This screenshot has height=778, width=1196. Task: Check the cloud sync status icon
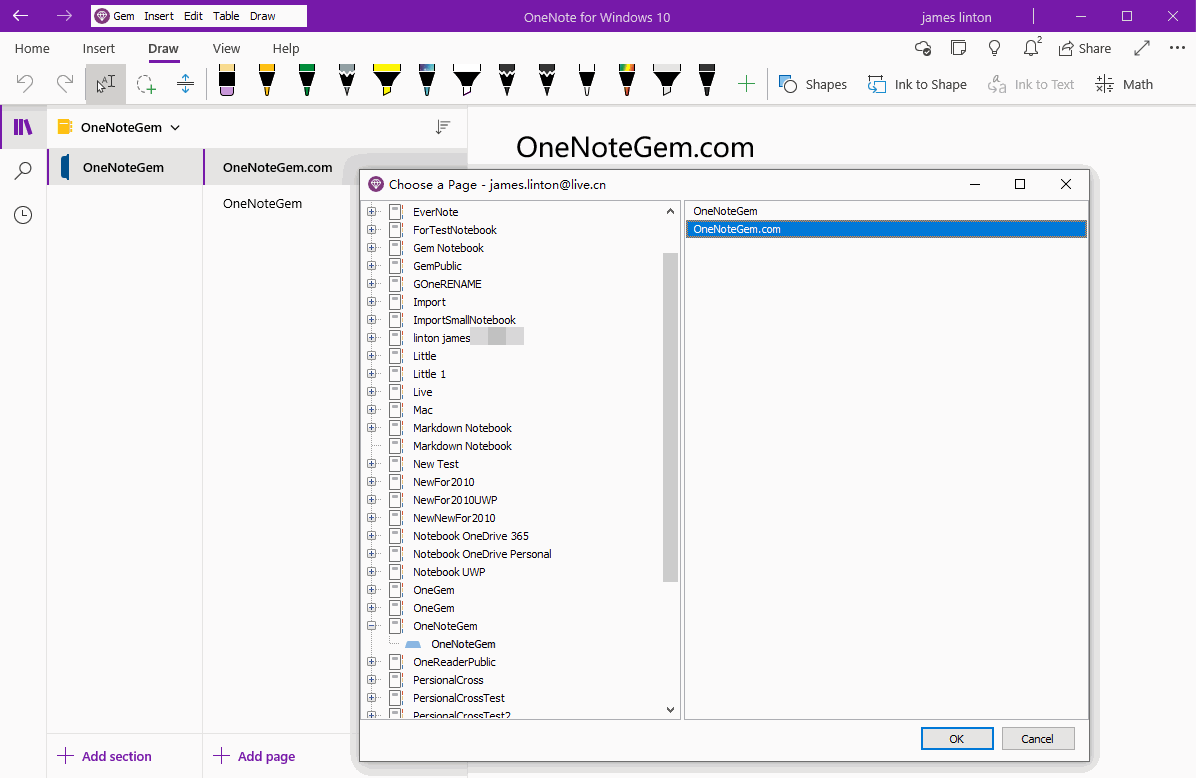click(922, 48)
